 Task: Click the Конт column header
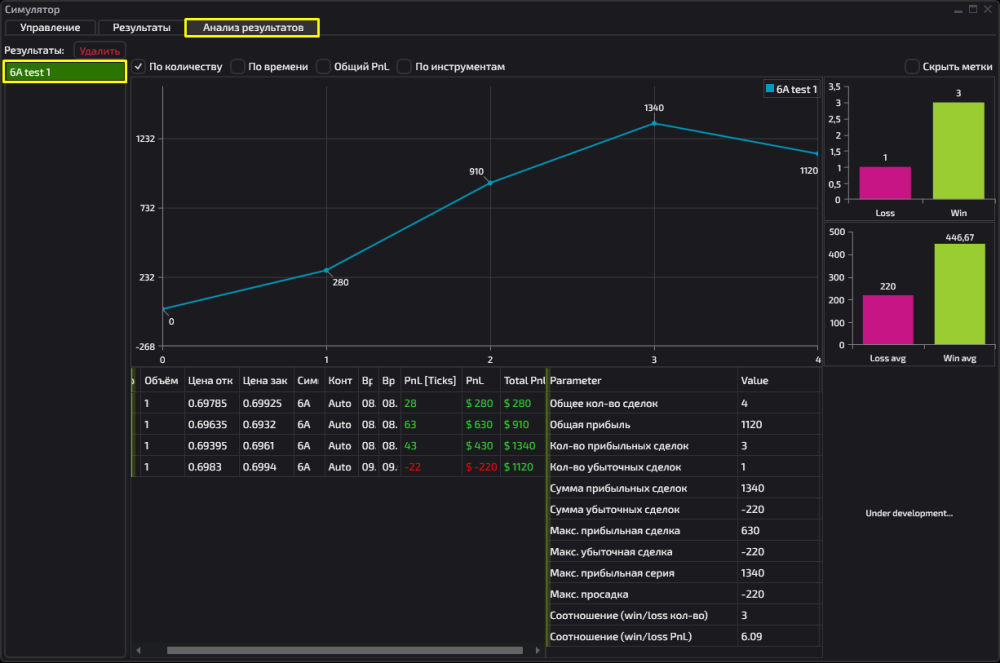(x=340, y=381)
